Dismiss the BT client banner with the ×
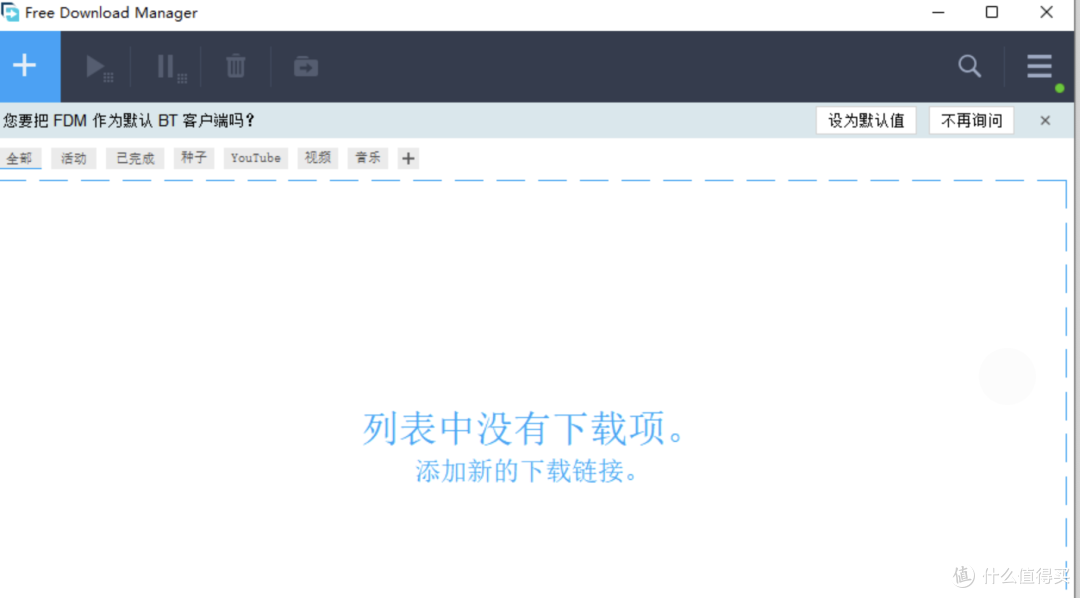This screenshot has height=598, width=1080. [x=1045, y=119]
